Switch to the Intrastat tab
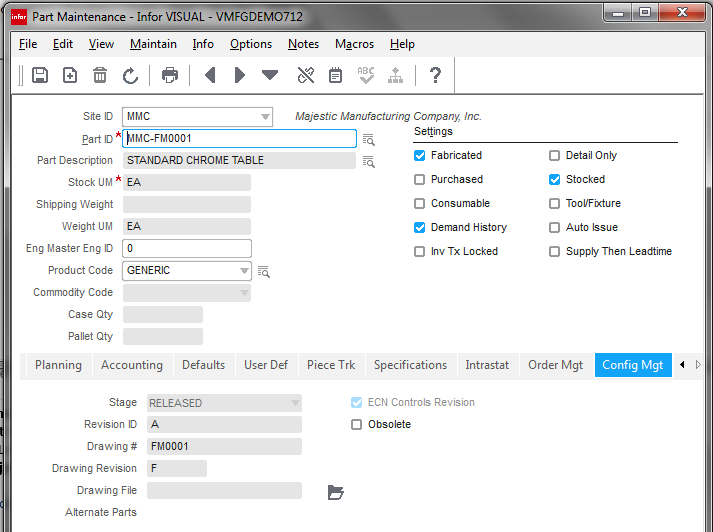The image size is (713, 532). tap(487, 365)
